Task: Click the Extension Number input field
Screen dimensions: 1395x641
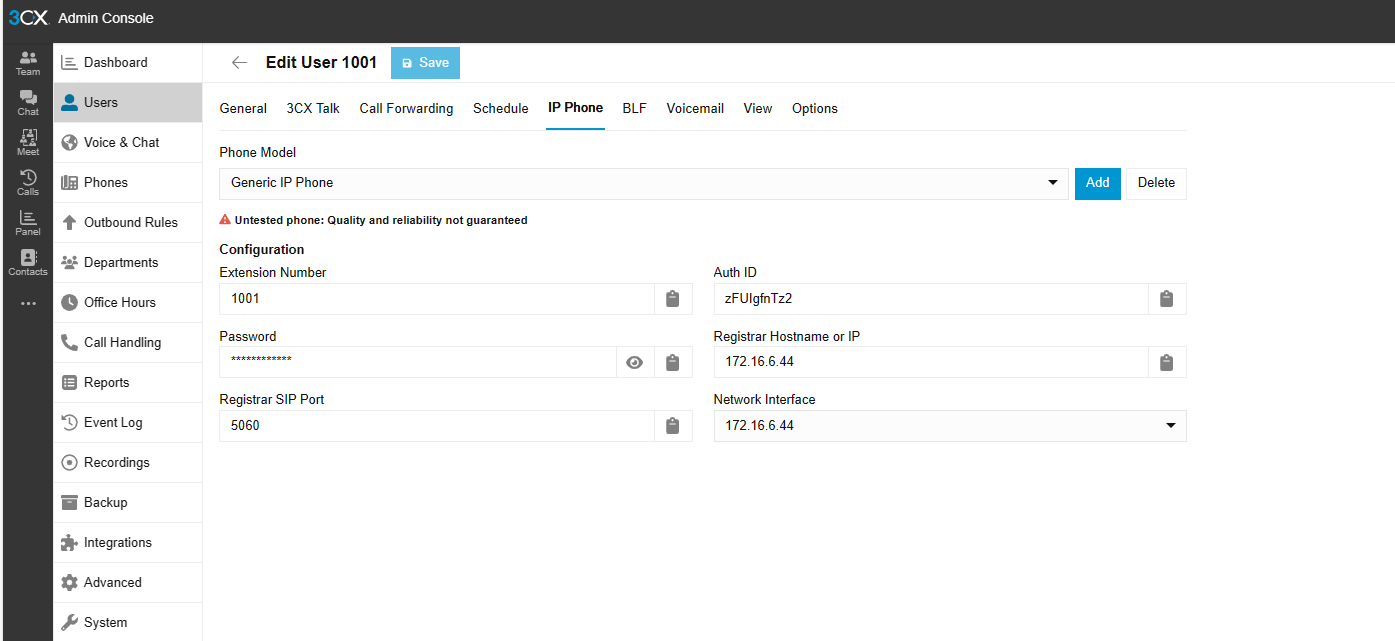Action: pos(437,299)
